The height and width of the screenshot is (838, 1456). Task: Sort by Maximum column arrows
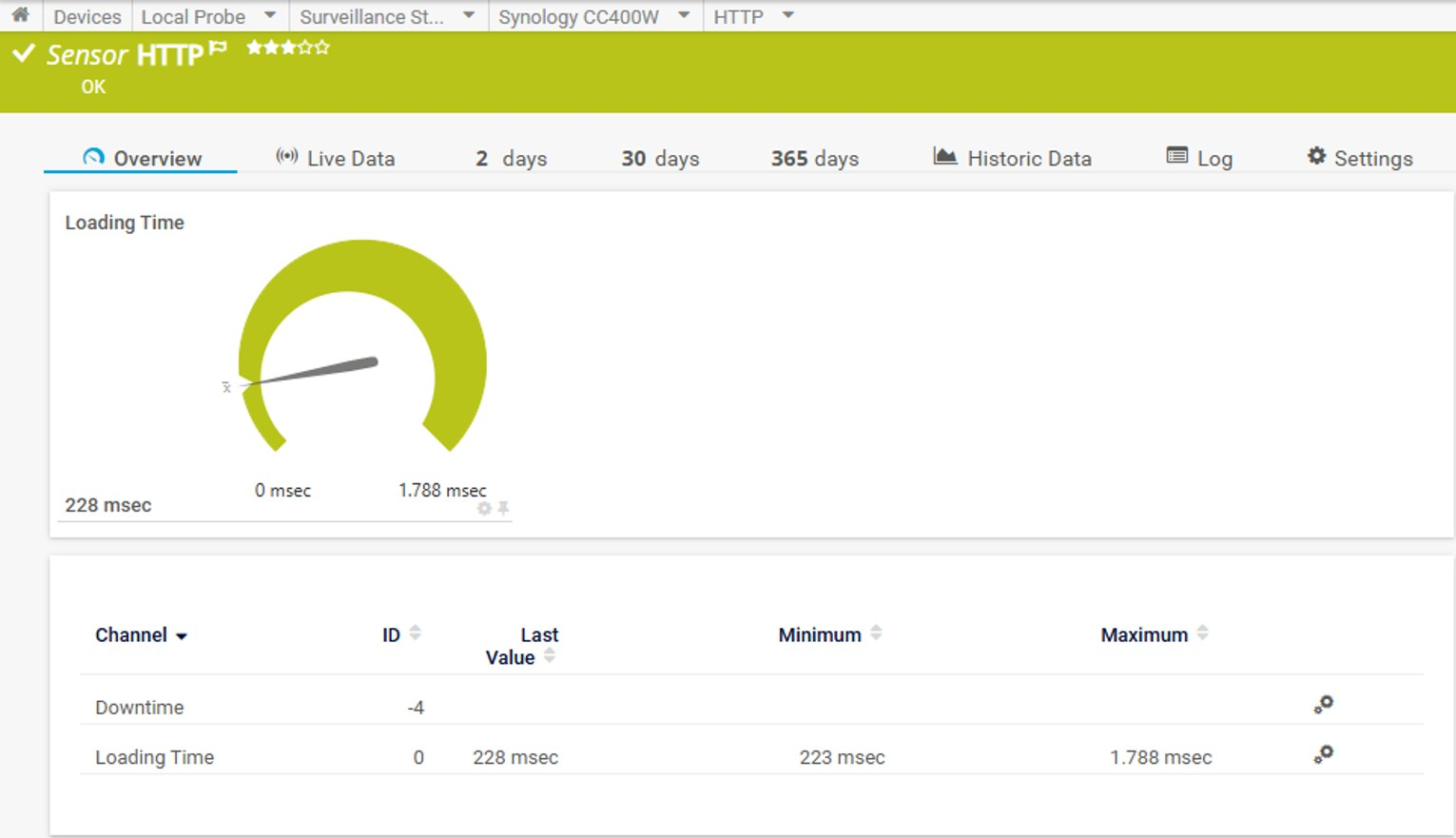1202,633
